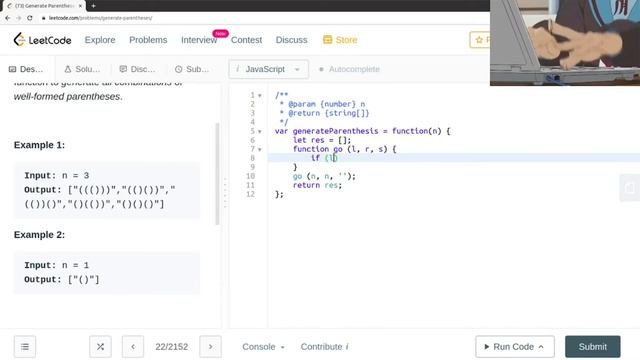Click the LeetCode logo

[42, 40]
